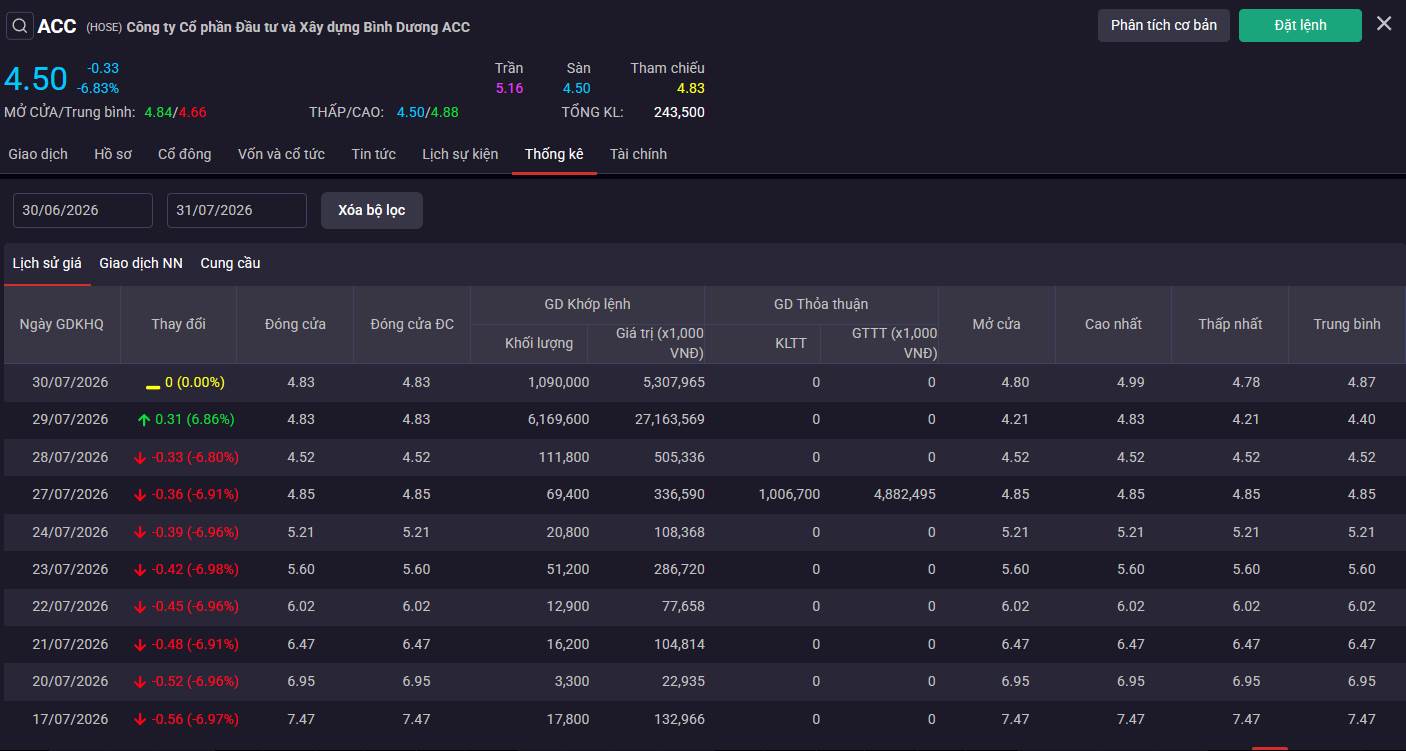Select the Cổ đông tab
Viewport: 1406px width, 751px height.
185,154
